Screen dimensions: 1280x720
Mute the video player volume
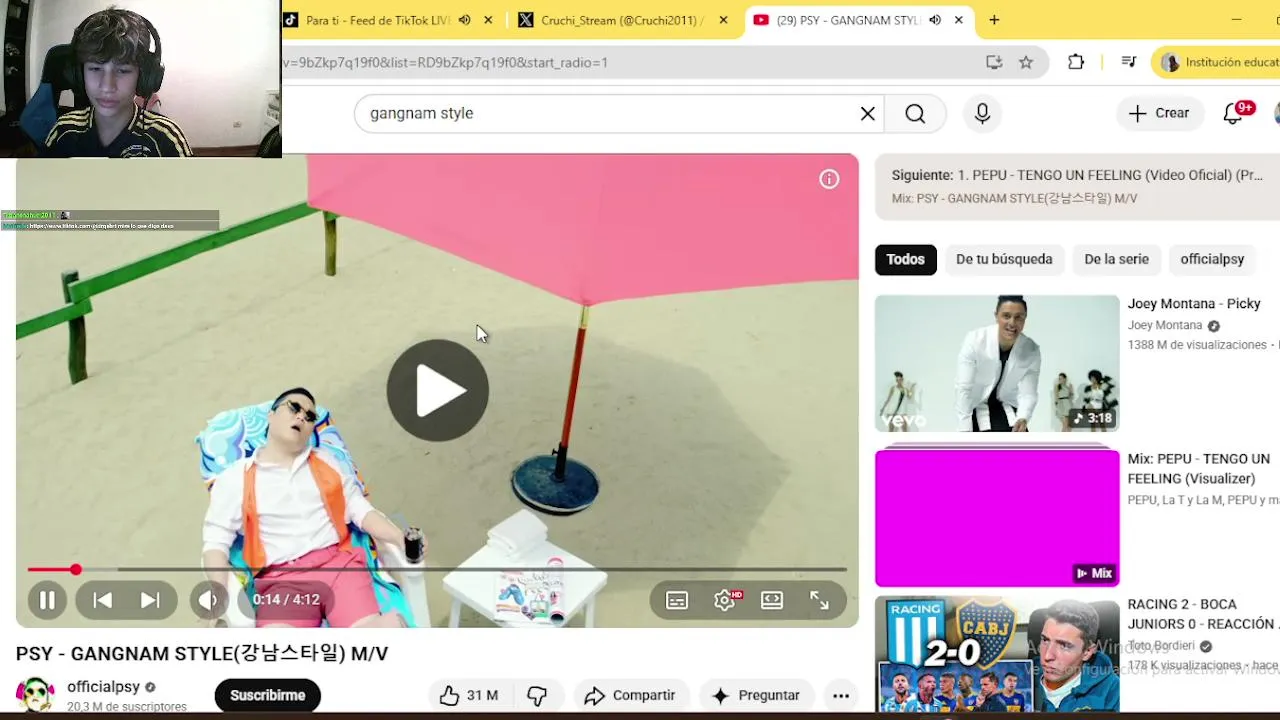point(208,600)
